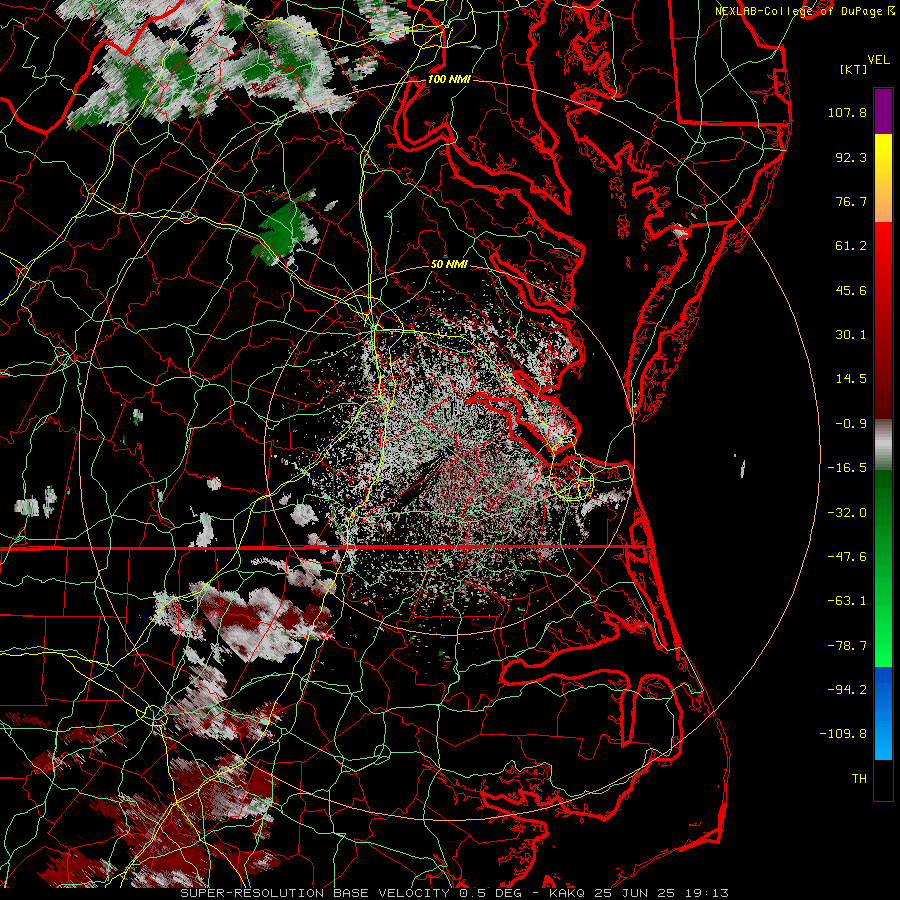Click the yellow segment of velocity color bar
The height and width of the screenshot is (900, 900).
pos(883,156)
